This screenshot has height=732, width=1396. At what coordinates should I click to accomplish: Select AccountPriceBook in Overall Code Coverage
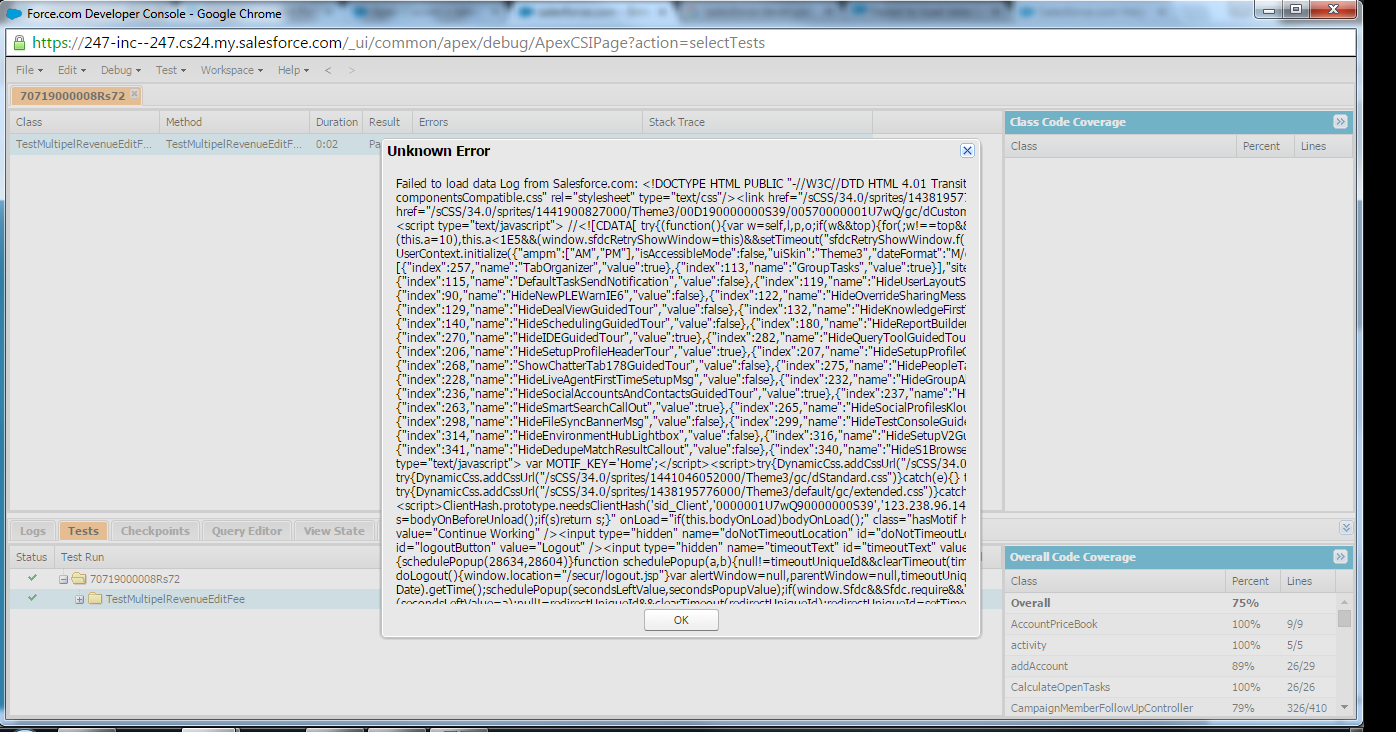click(x=1170, y=624)
